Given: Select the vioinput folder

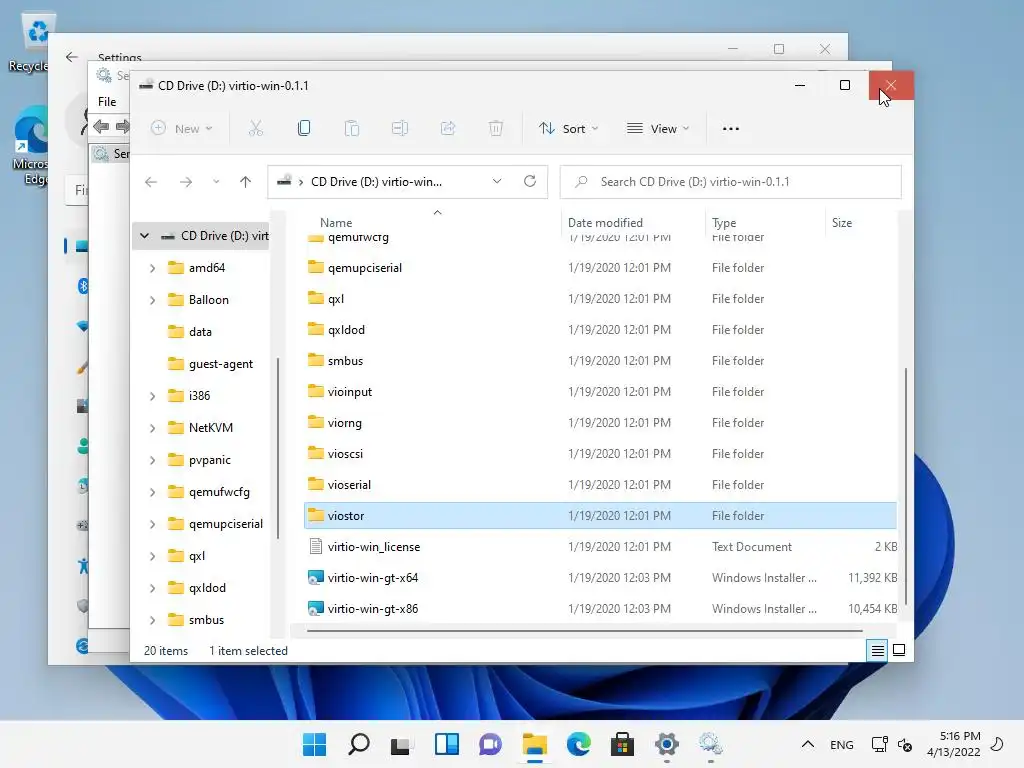Looking at the screenshot, I should click(x=600, y=391).
